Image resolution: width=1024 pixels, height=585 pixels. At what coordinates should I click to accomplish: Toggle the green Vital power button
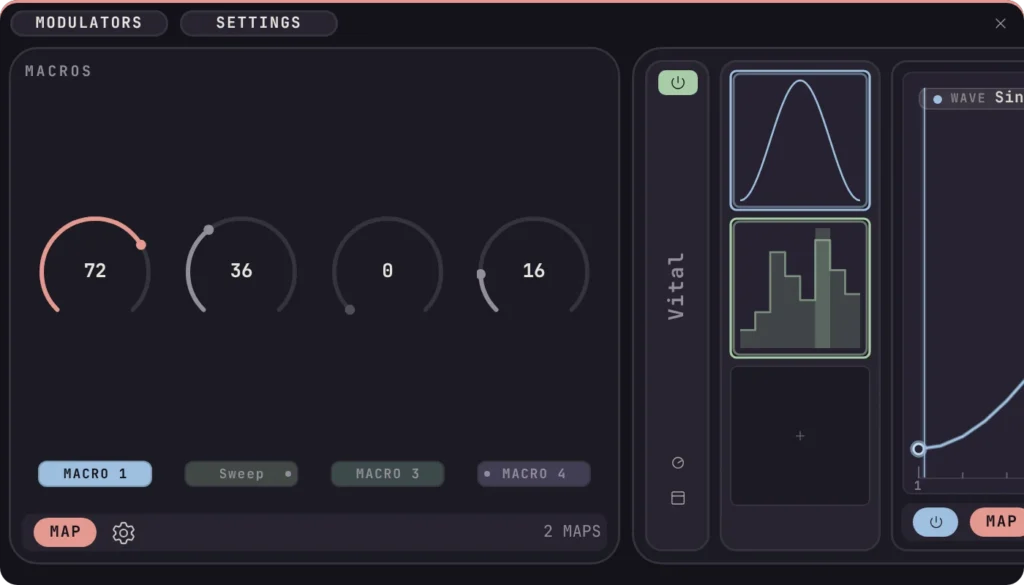pyautogui.click(x=678, y=83)
